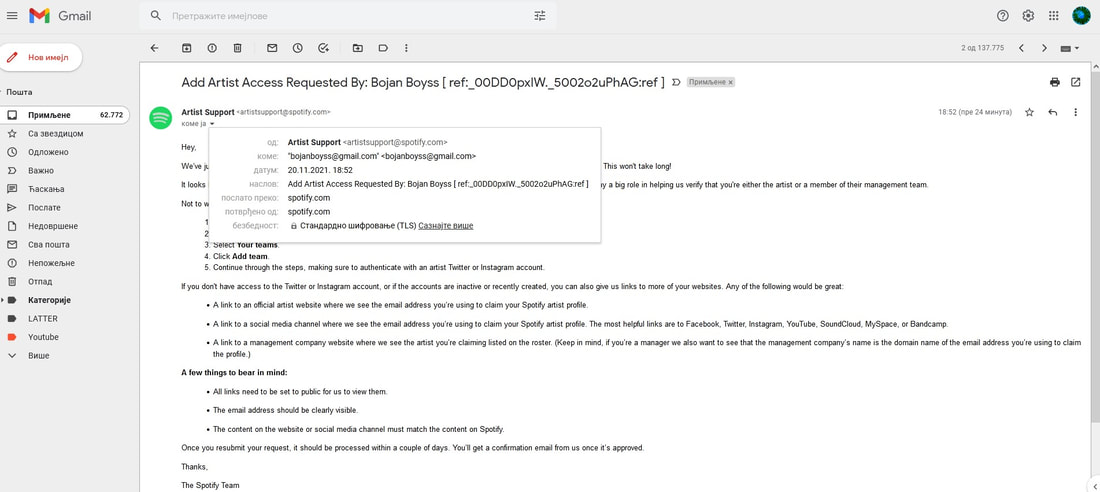Screen dimensions: 1100x492
Task: Click sender name Artist Support
Action: coord(208,112)
